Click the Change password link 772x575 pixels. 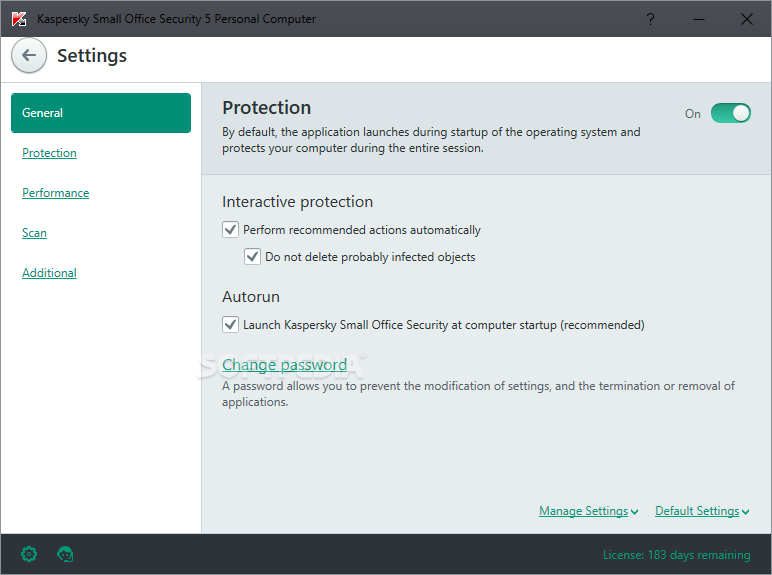(x=285, y=365)
